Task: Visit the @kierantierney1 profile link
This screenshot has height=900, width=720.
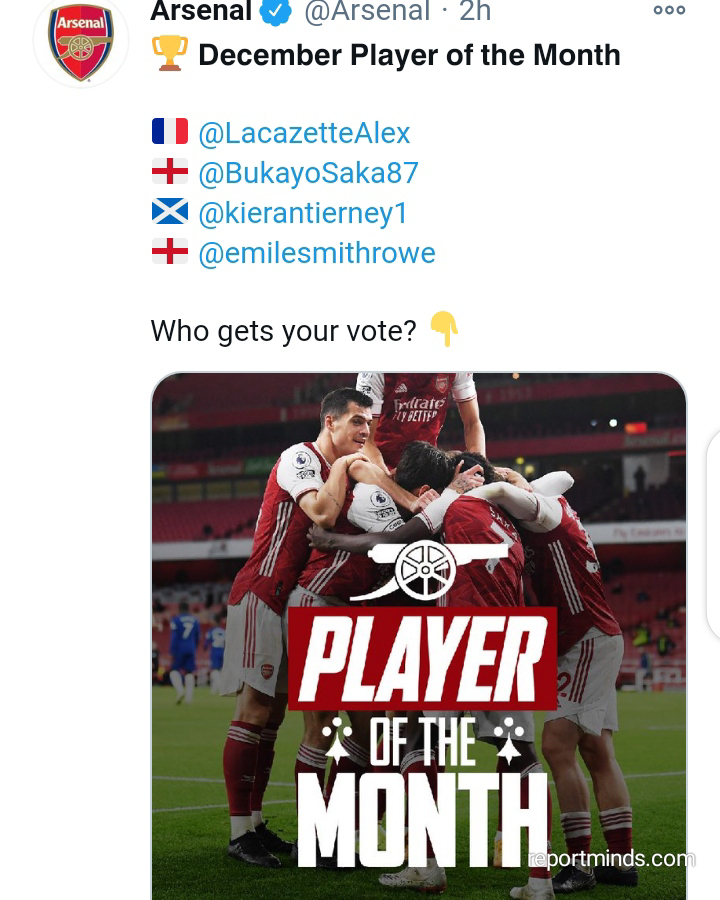Action: [x=303, y=213]
